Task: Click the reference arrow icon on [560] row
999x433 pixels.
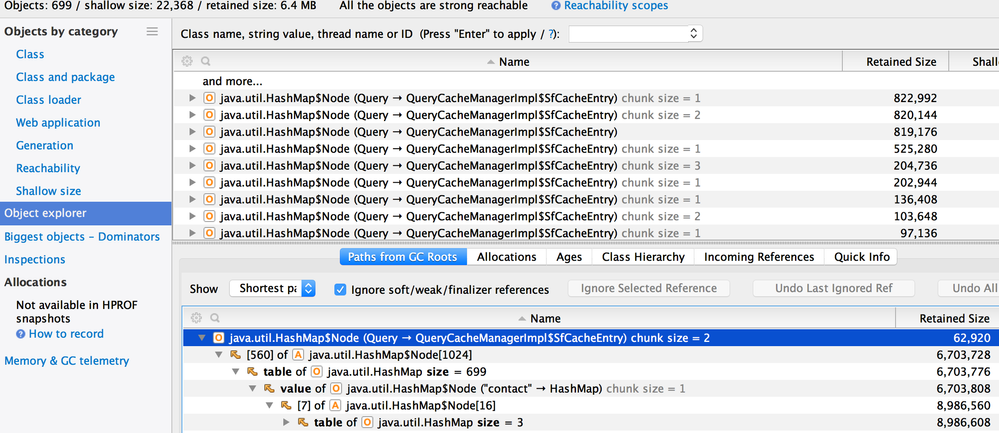Action: point(234,355)
